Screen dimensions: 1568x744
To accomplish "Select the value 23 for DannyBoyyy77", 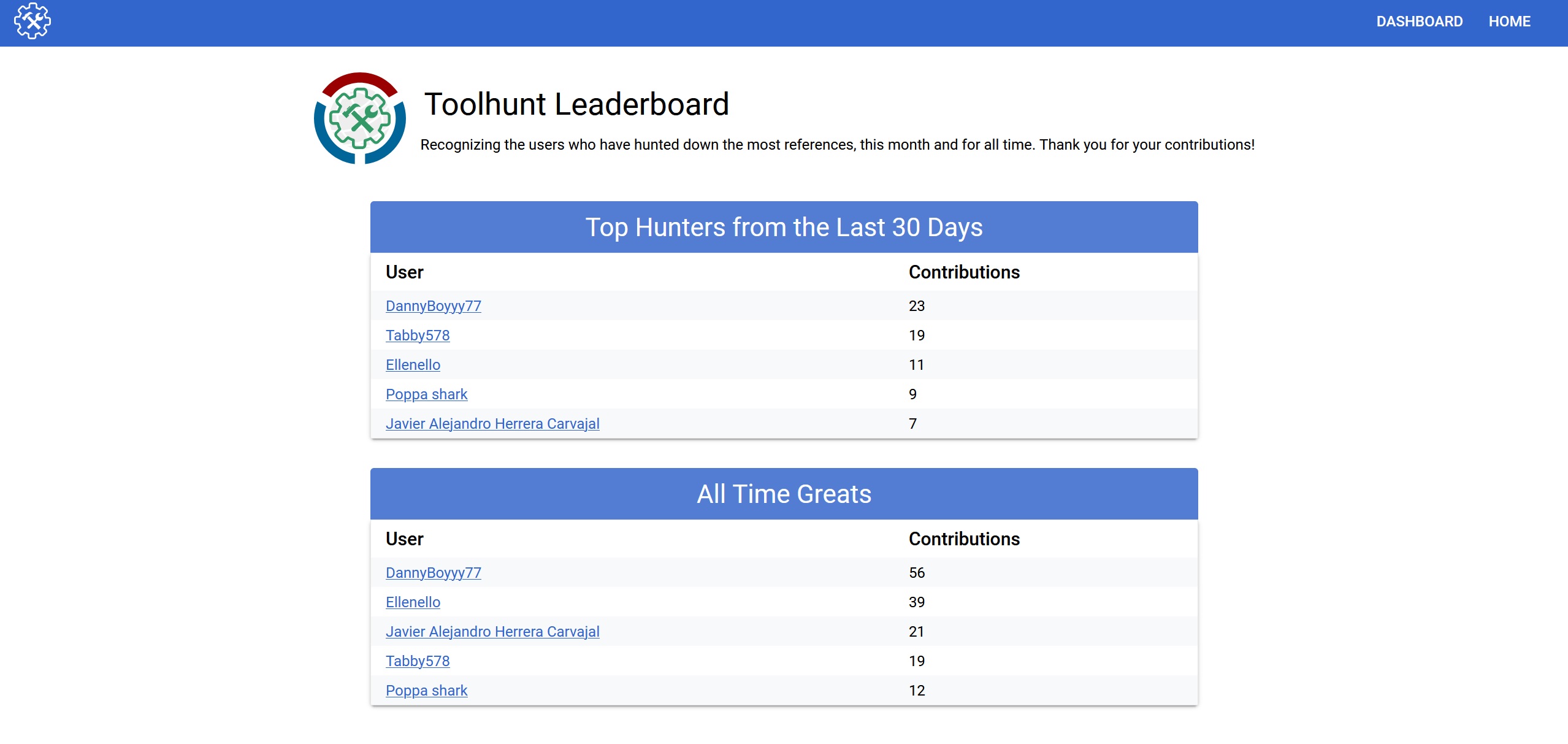I will [x=917, y=305].
